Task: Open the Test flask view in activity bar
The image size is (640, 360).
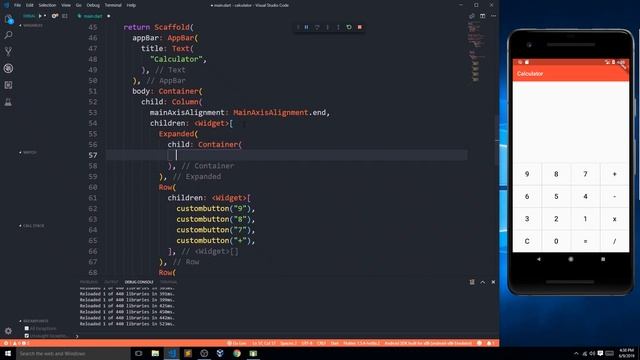Action: point(8,102)
